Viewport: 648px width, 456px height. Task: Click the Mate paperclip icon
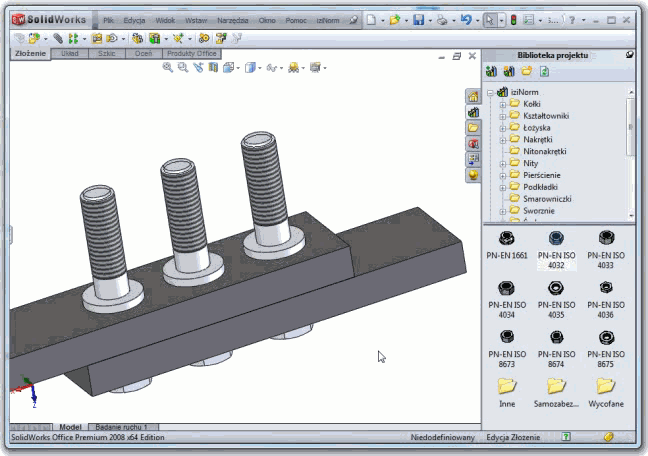point(58,38)
